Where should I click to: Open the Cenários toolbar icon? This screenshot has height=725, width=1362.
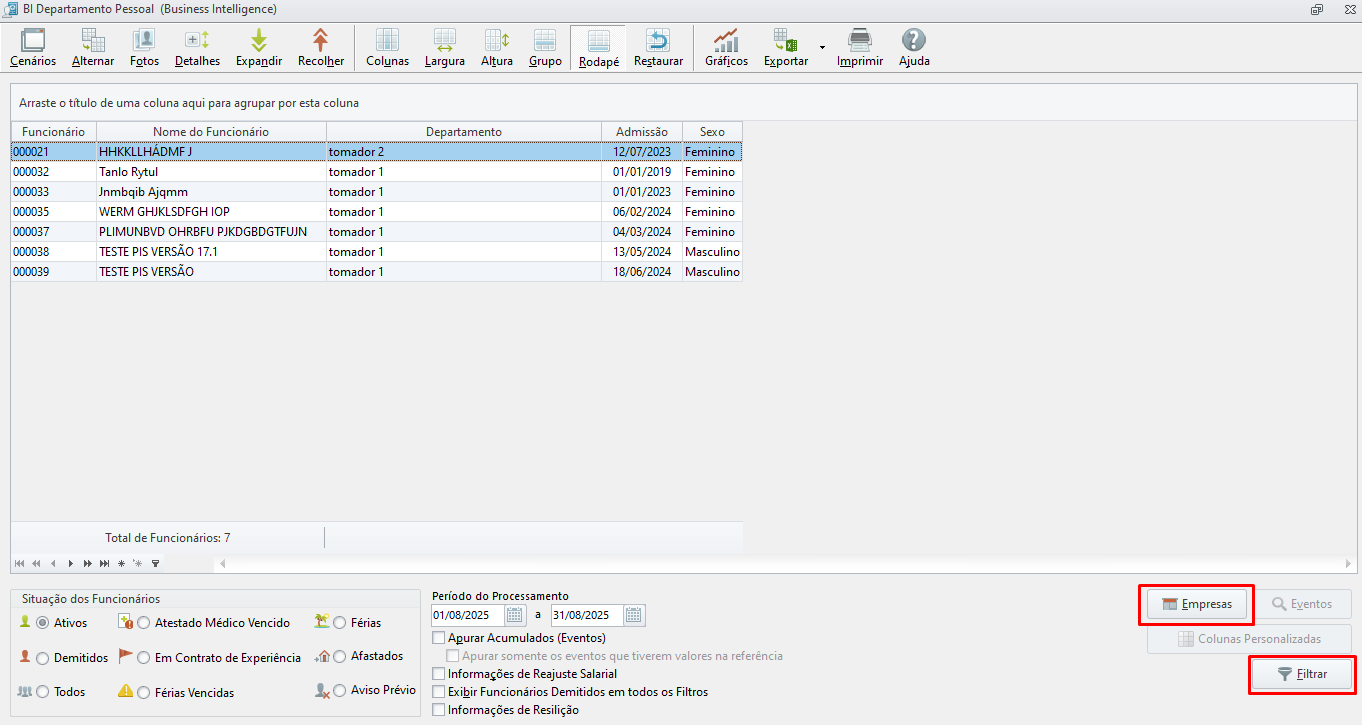33,47
